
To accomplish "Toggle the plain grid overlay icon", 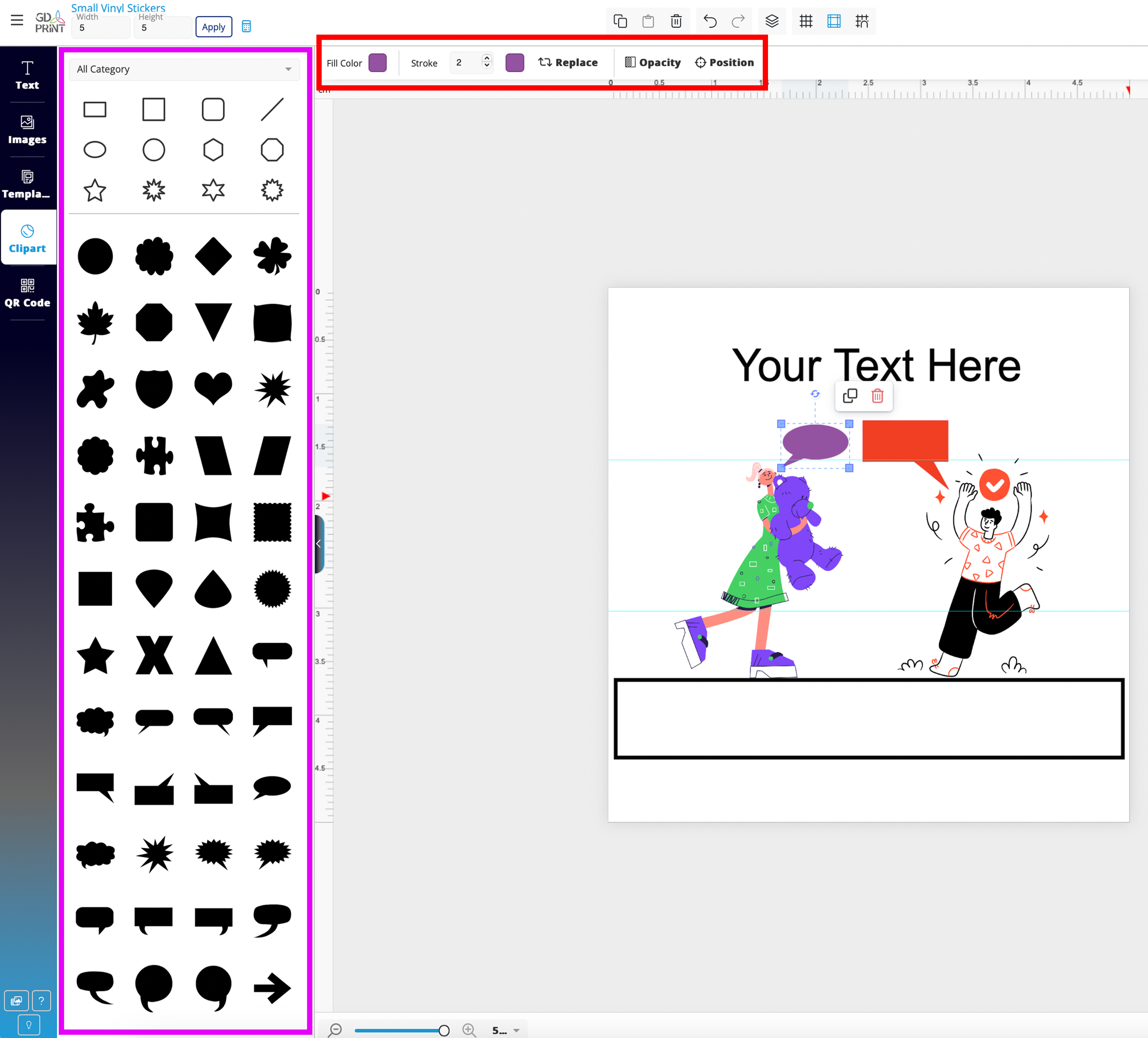I will [x=806, y=22].
